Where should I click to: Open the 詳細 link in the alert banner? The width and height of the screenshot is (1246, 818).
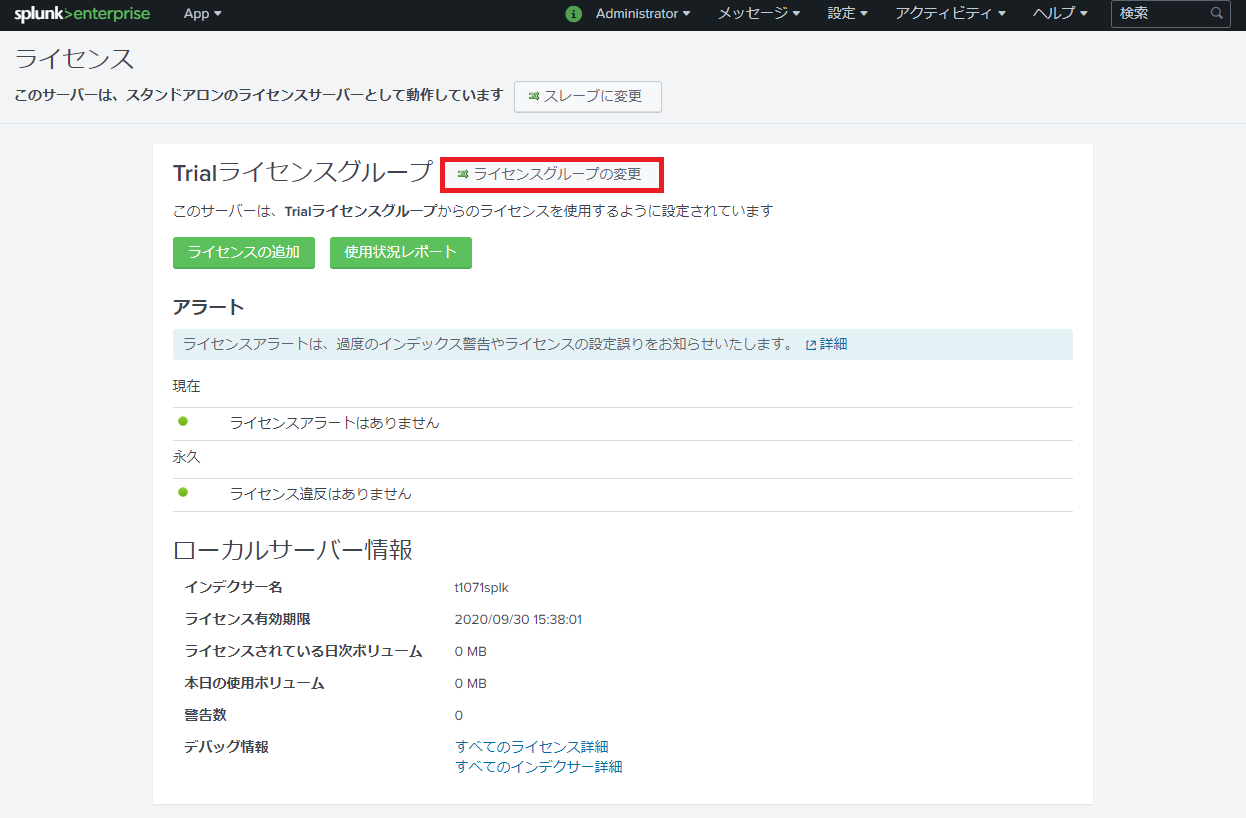pyautogui.click(x=834, y=343)
